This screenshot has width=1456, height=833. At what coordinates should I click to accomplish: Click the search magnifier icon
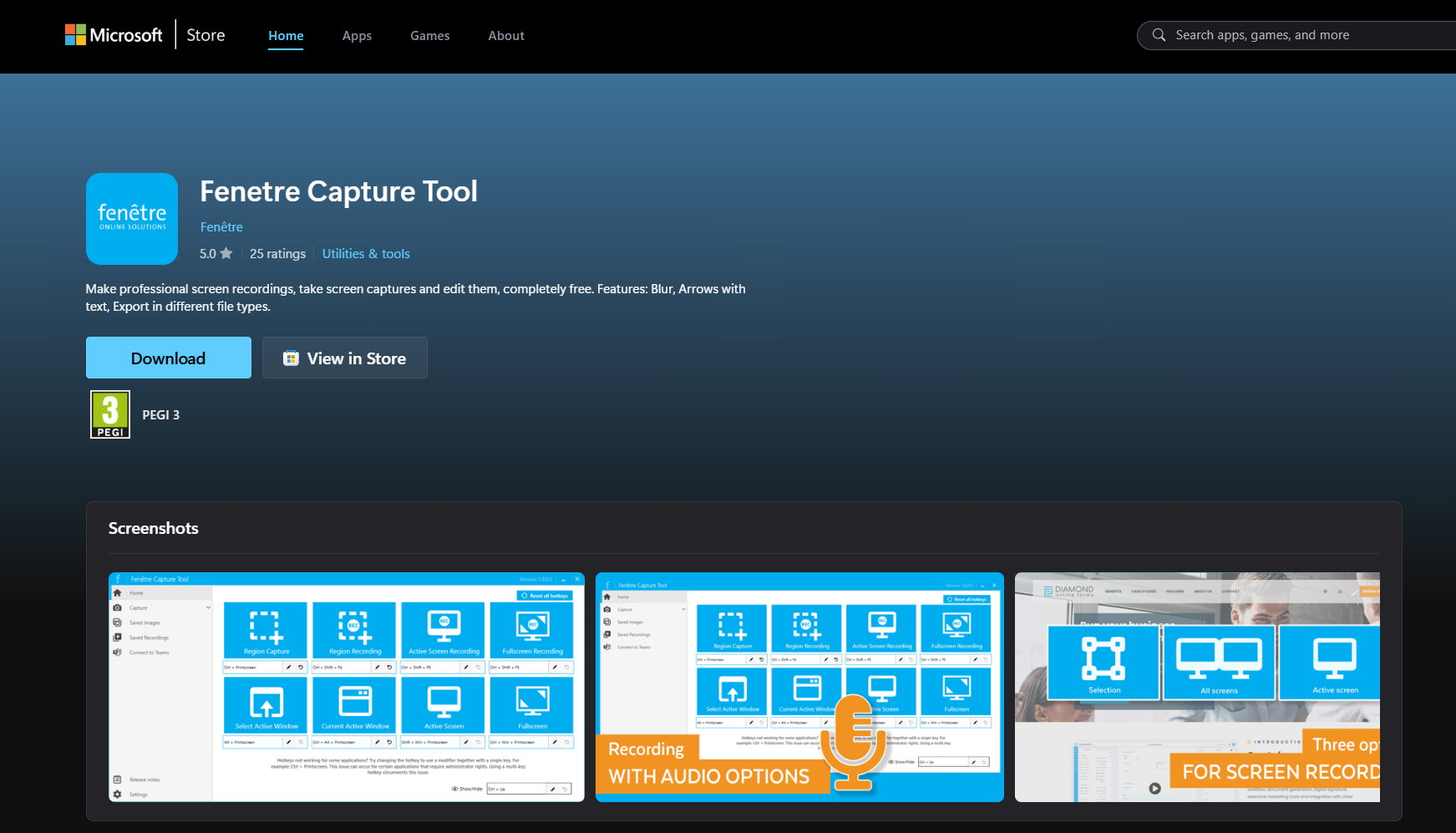pos(1159,34)
